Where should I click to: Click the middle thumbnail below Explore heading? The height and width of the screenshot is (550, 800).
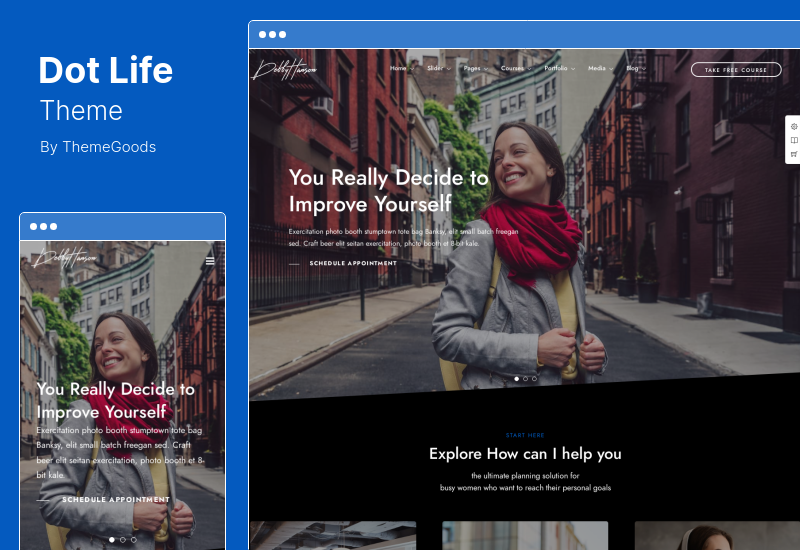pyautogui.click(x=525, y=535)
